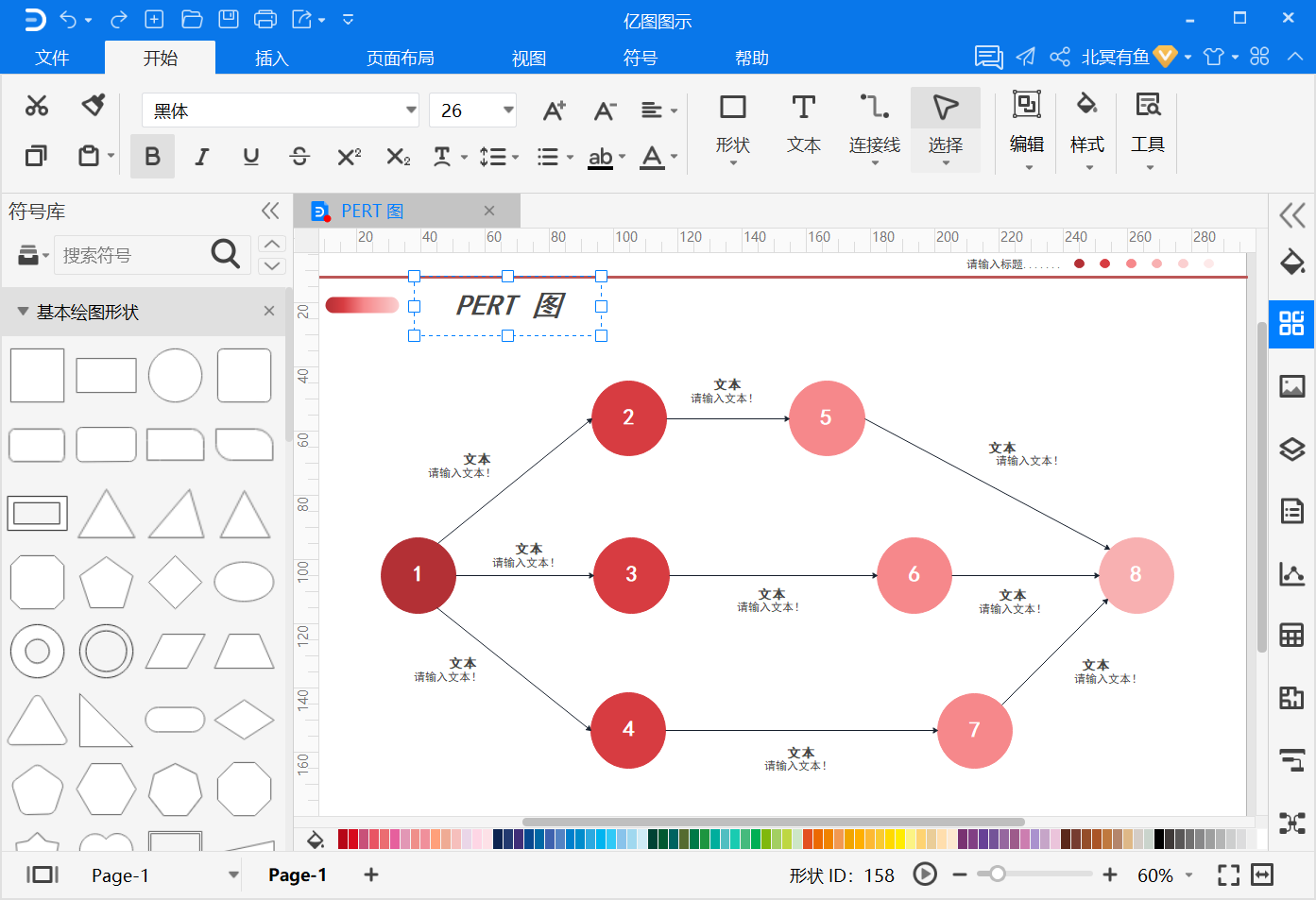Open the table panel in right sidebar

point(1291,636)
